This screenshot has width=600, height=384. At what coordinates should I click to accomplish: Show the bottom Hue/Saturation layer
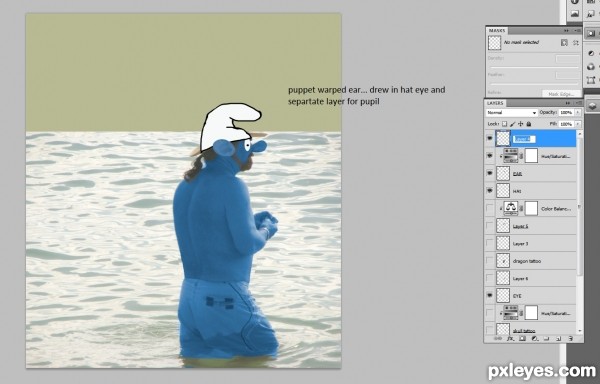tap(490, 313)
